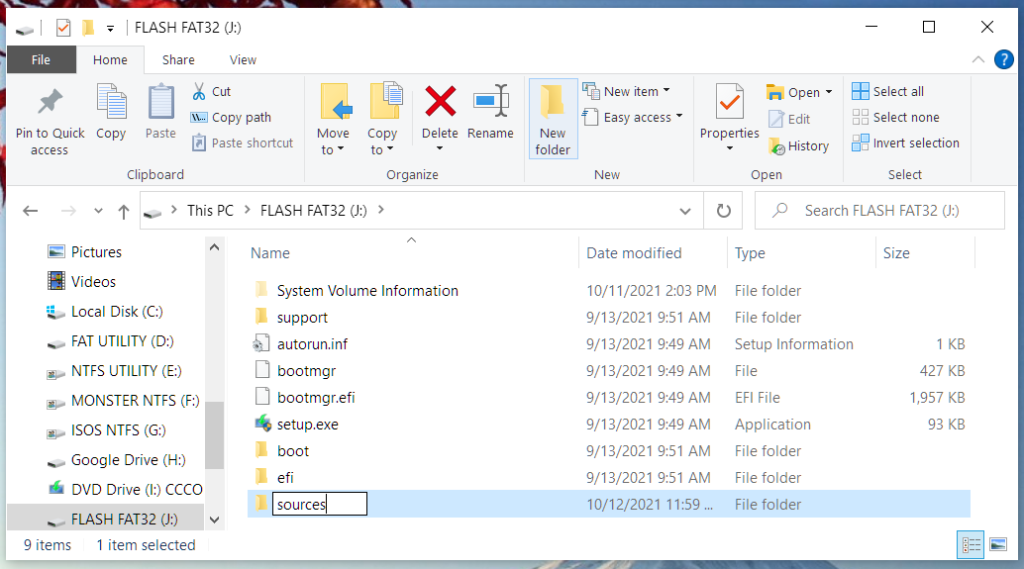Click FLASH FAT32 (J:) breadcrumb
This screenshot has width=1024, height=569.
313,210
